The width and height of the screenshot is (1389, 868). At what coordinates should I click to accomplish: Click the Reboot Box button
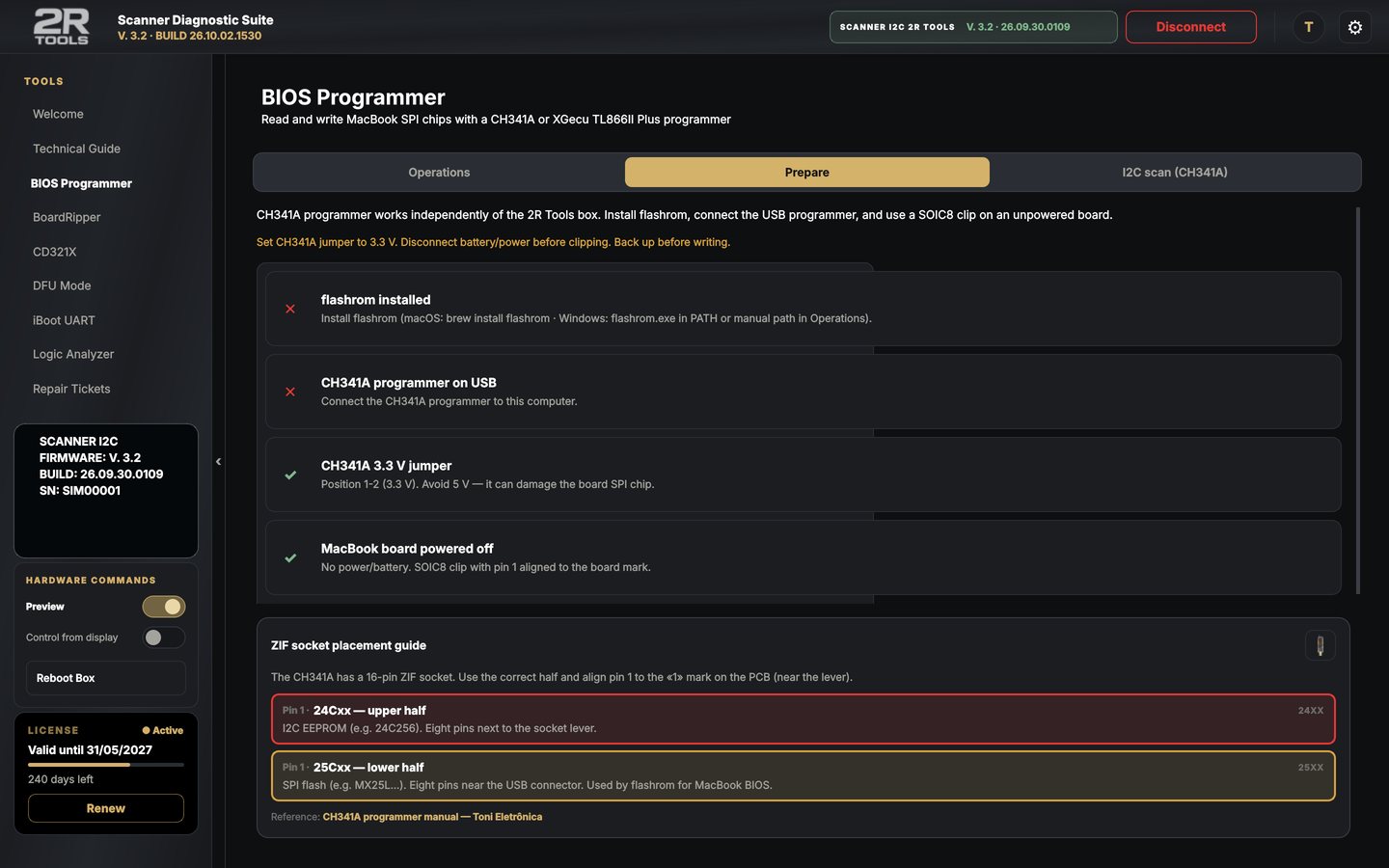point(105,678)
